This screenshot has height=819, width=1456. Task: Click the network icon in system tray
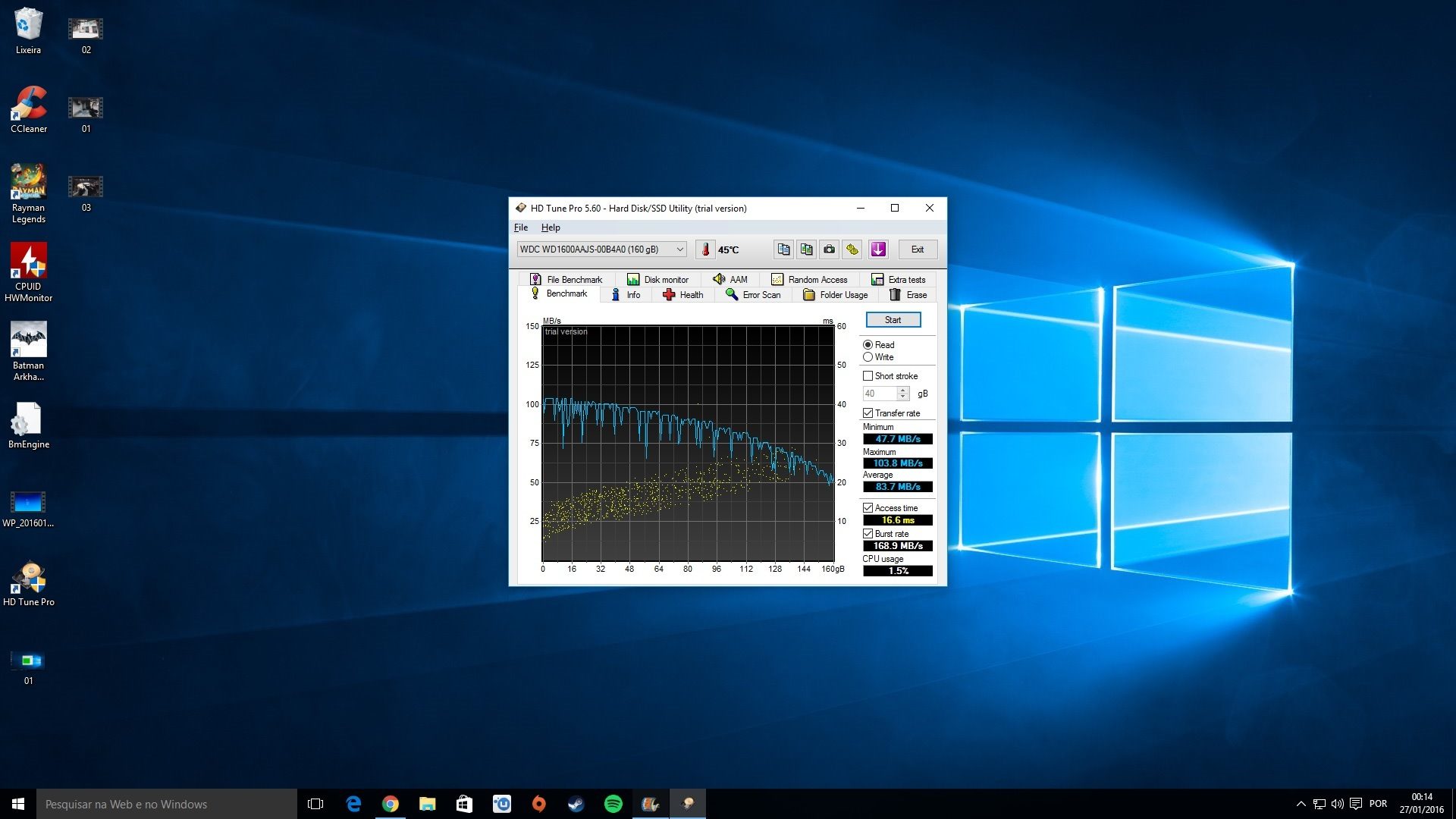coord(1319,804)
